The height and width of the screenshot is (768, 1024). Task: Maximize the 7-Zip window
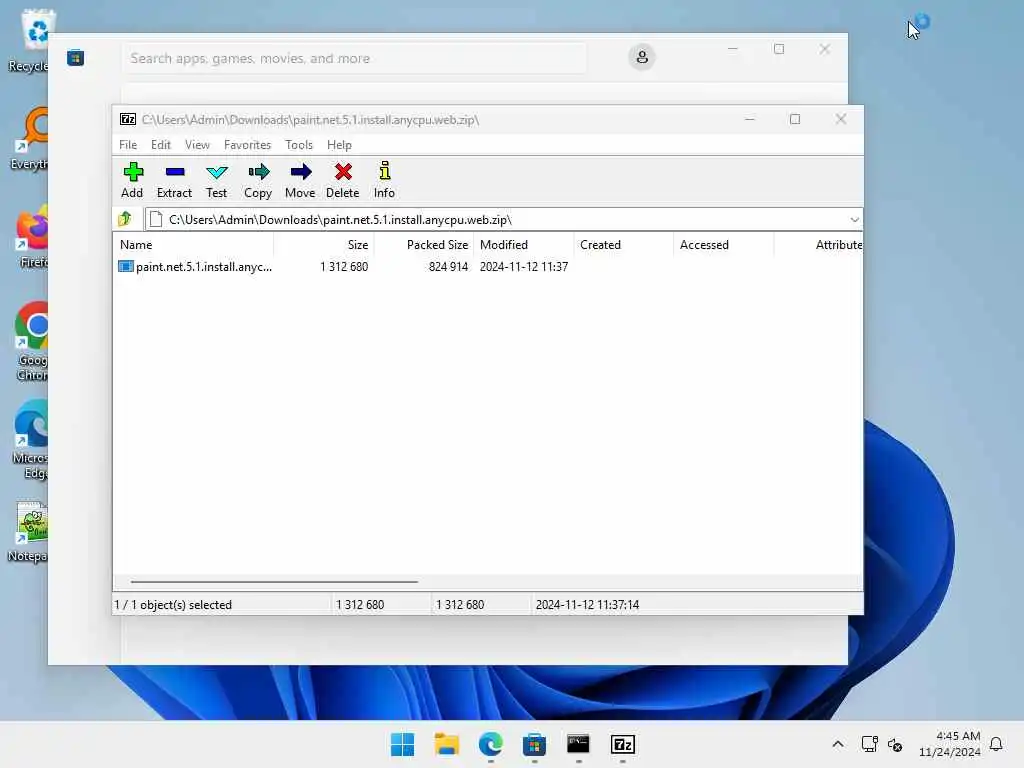[795, 120]
